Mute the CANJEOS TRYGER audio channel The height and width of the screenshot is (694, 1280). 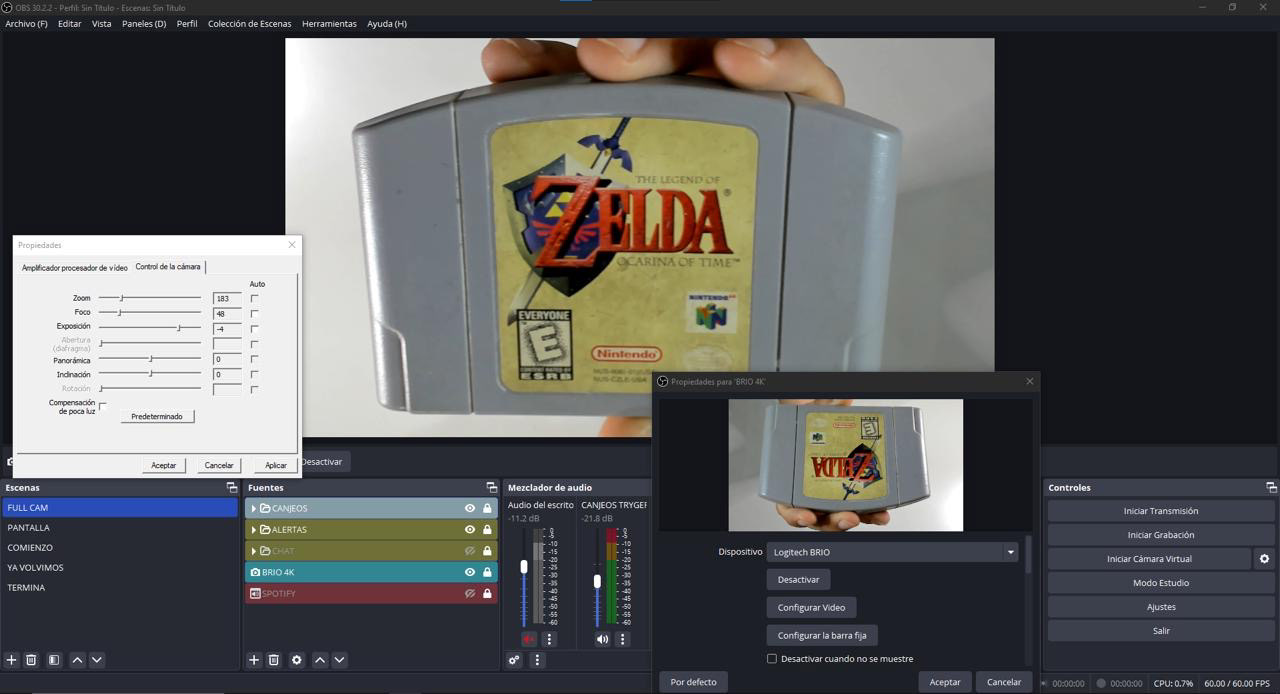tap(602, 639)
